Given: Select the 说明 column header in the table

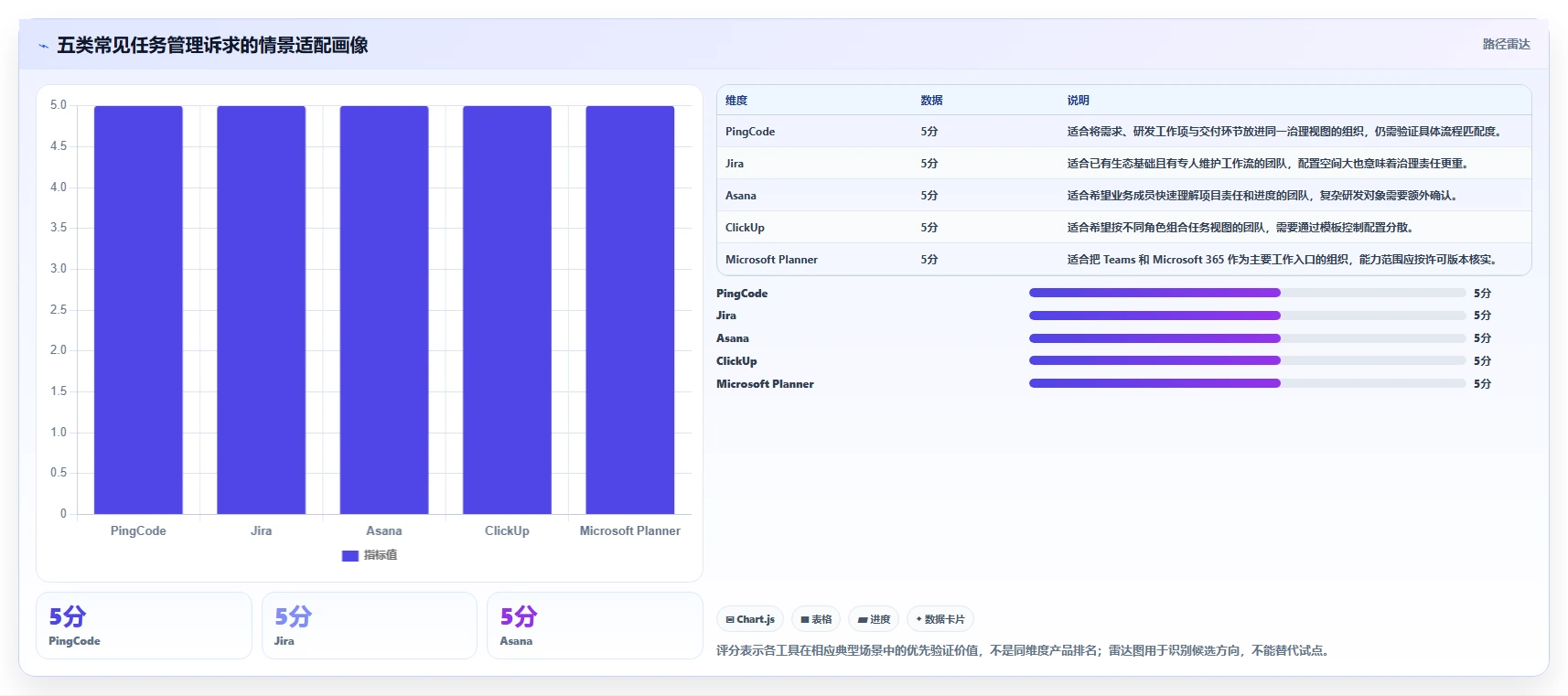Looking at the screenshot, I should coord(1078,101).
